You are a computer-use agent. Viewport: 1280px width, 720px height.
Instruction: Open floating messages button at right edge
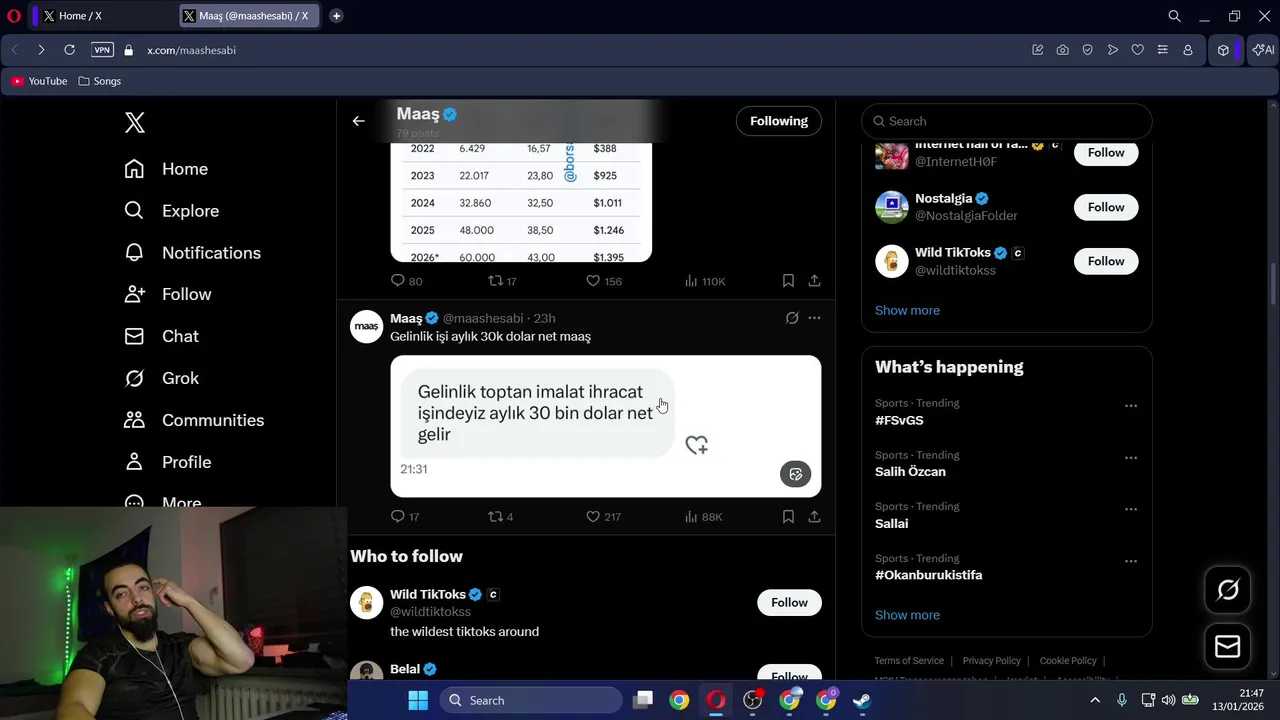(1227, 648)
